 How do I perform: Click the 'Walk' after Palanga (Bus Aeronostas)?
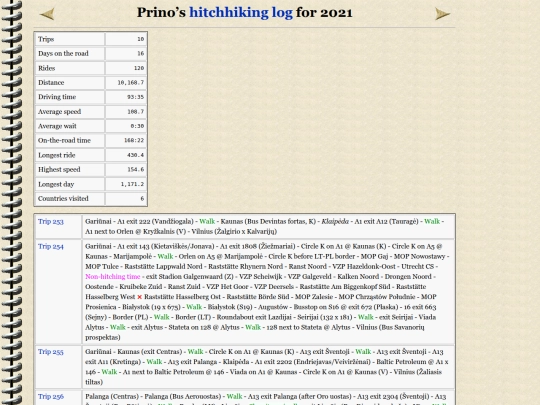point(235,396)
